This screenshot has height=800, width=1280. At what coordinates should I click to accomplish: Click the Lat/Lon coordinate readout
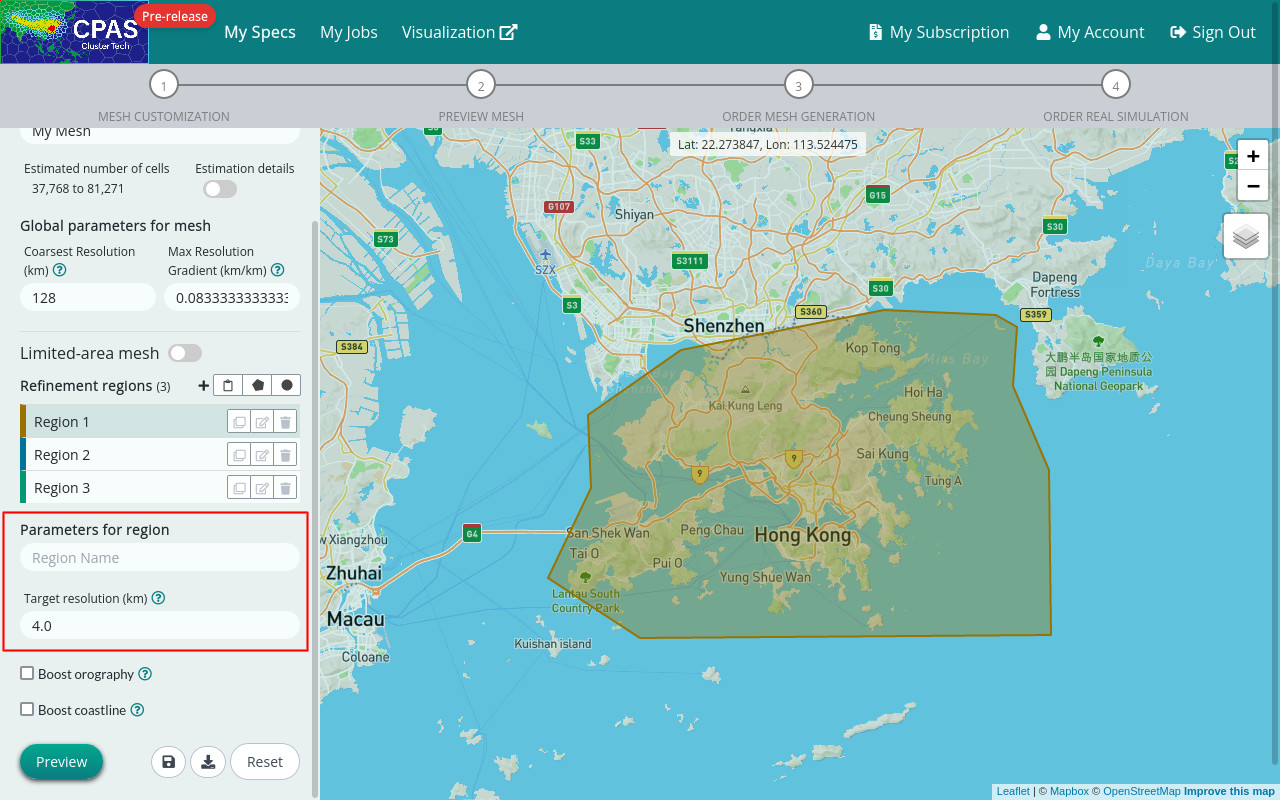tap(768, 144)
